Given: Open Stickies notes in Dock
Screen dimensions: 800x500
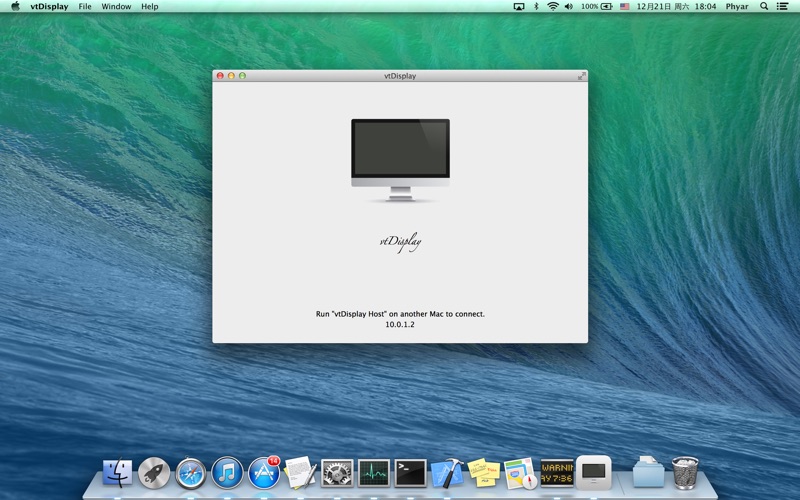Looking at the screenshot, I should coord(484,472).
